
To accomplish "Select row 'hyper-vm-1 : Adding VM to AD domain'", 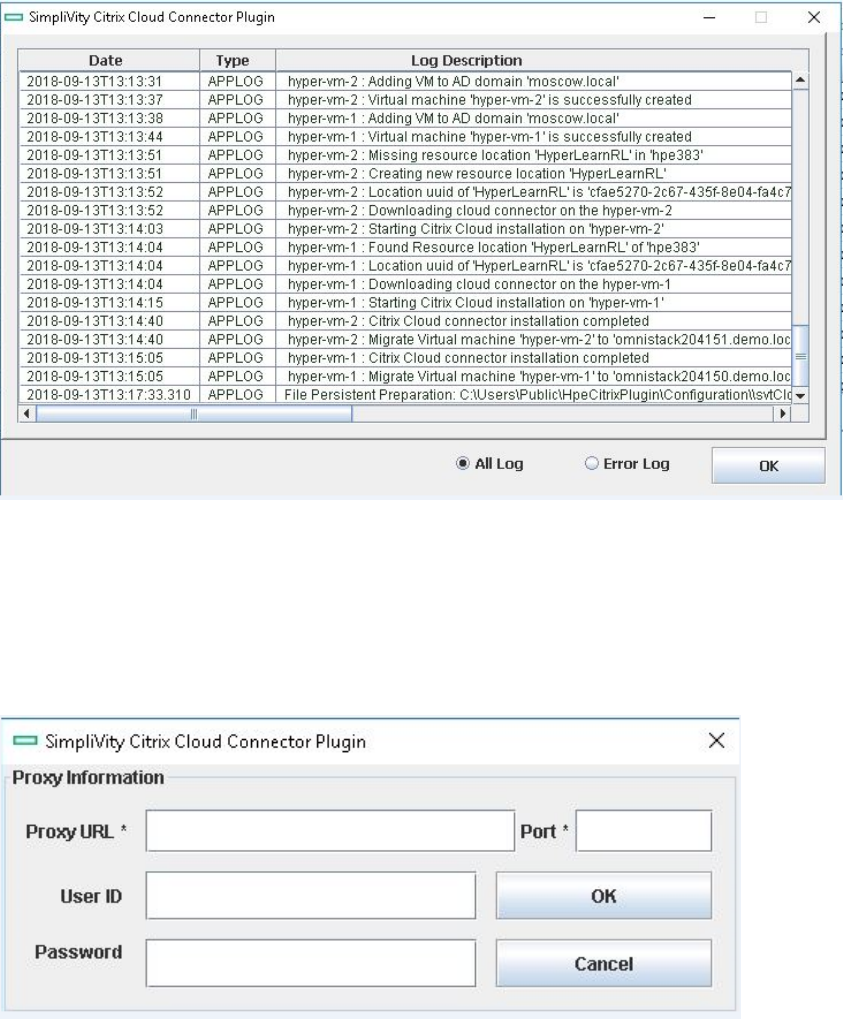I will click(405, 118).
